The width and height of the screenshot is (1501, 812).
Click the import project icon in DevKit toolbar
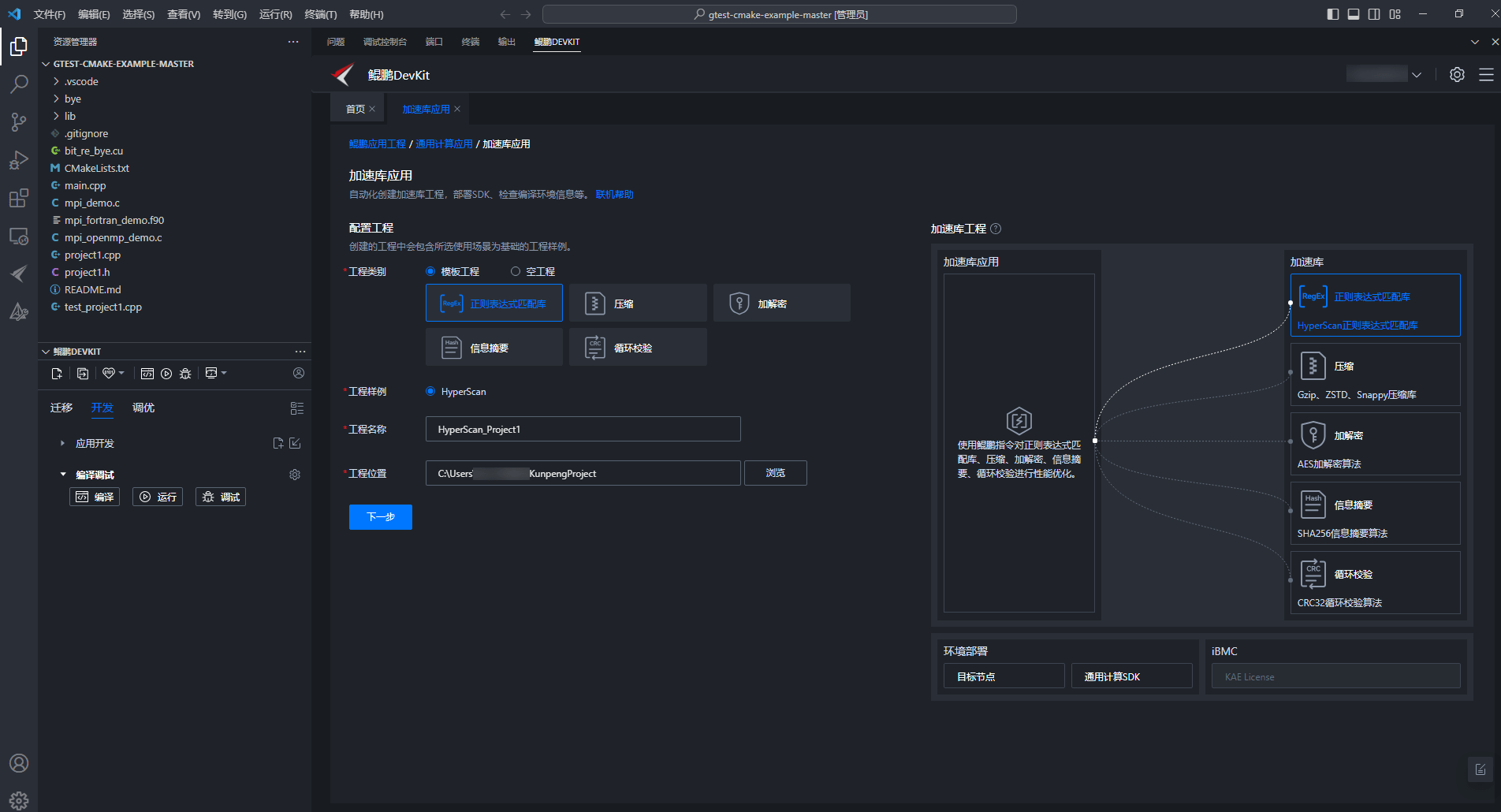pos(83,374)
